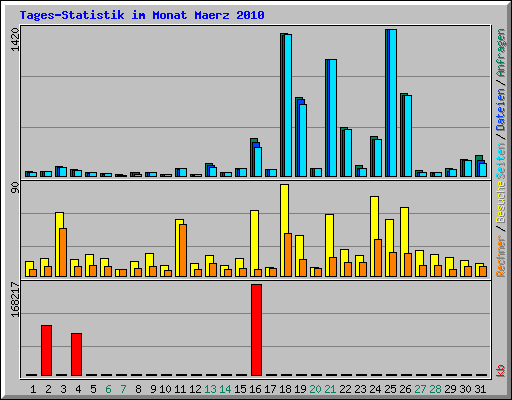Select green weekend day label '28'
The image size is (512, 400).
[435, 389]
